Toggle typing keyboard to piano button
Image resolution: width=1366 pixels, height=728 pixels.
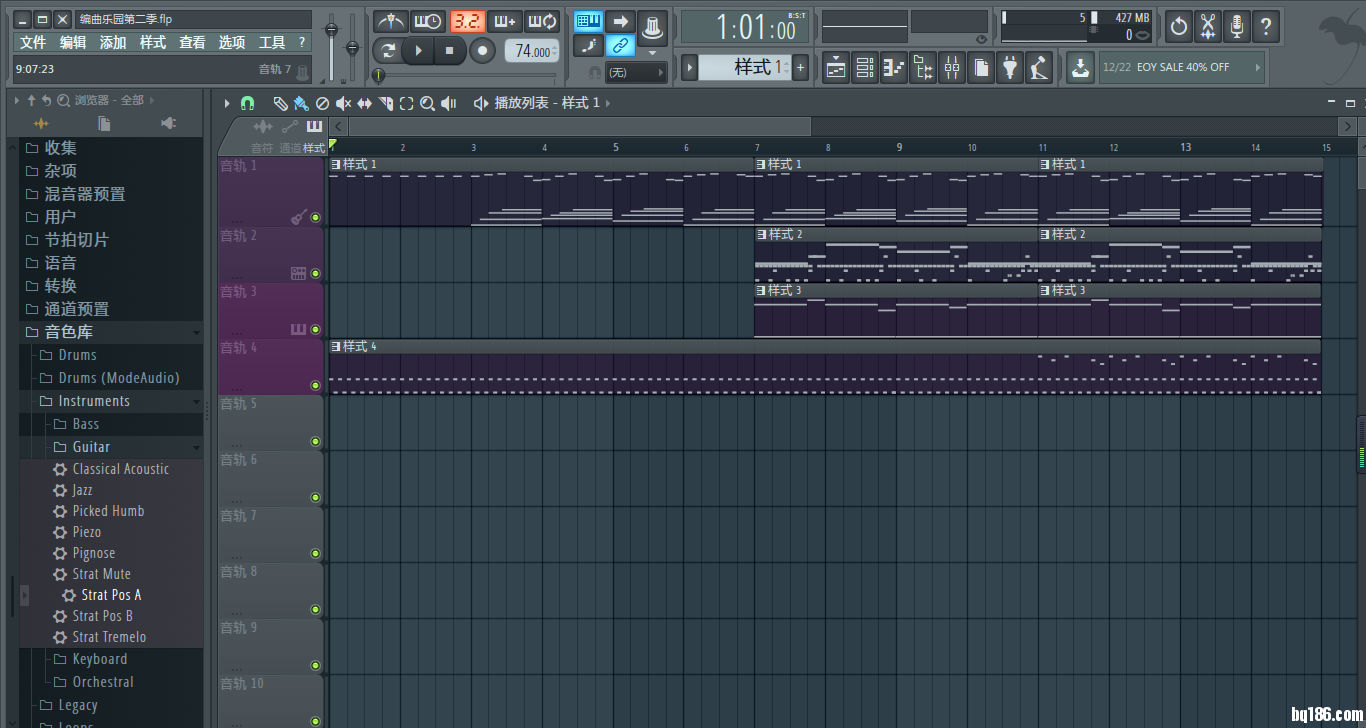(x=588, y=21)
